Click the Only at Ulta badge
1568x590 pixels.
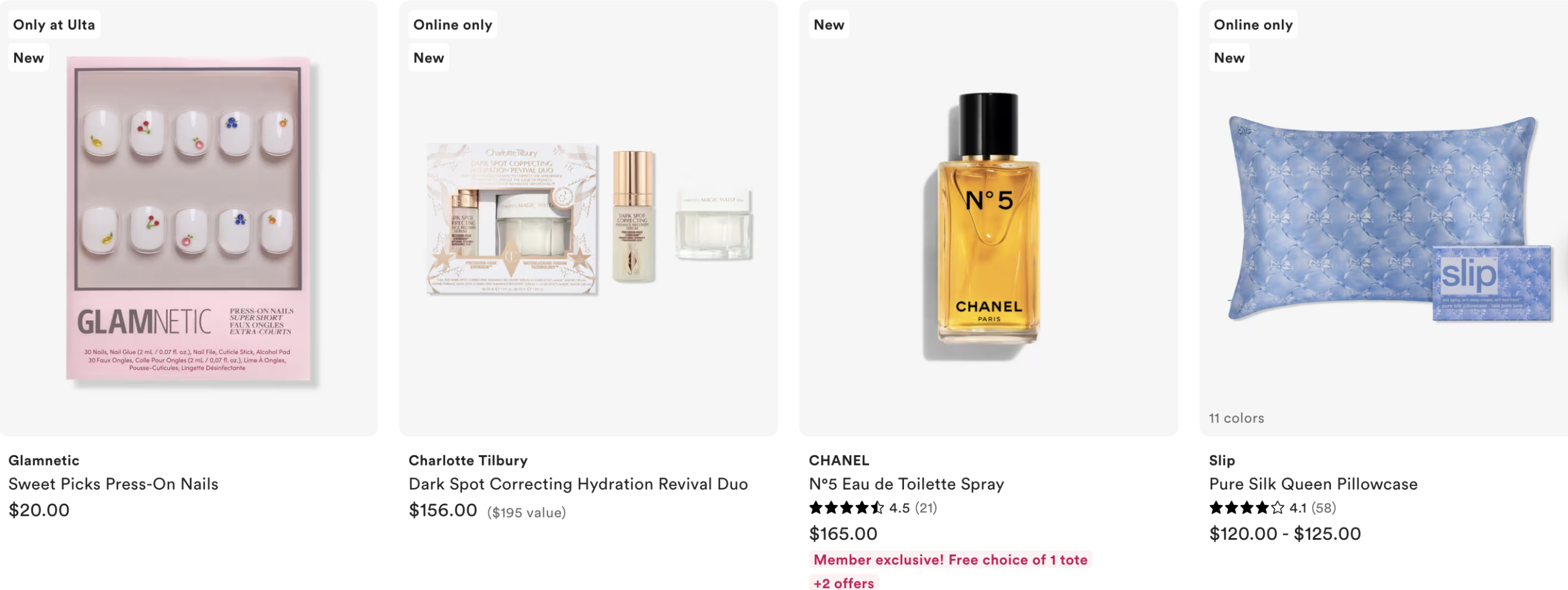[x=54, y=25]
